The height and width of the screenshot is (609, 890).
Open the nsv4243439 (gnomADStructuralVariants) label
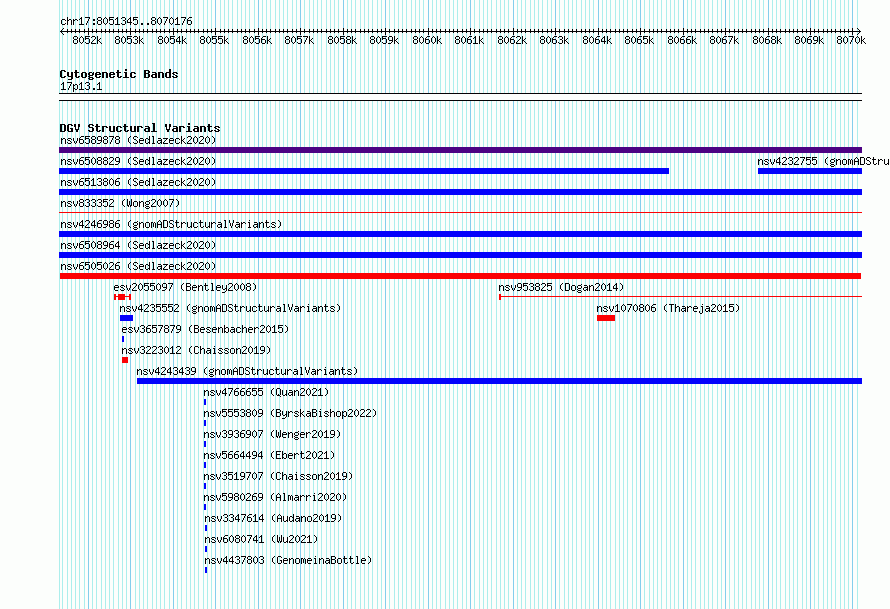247,371
